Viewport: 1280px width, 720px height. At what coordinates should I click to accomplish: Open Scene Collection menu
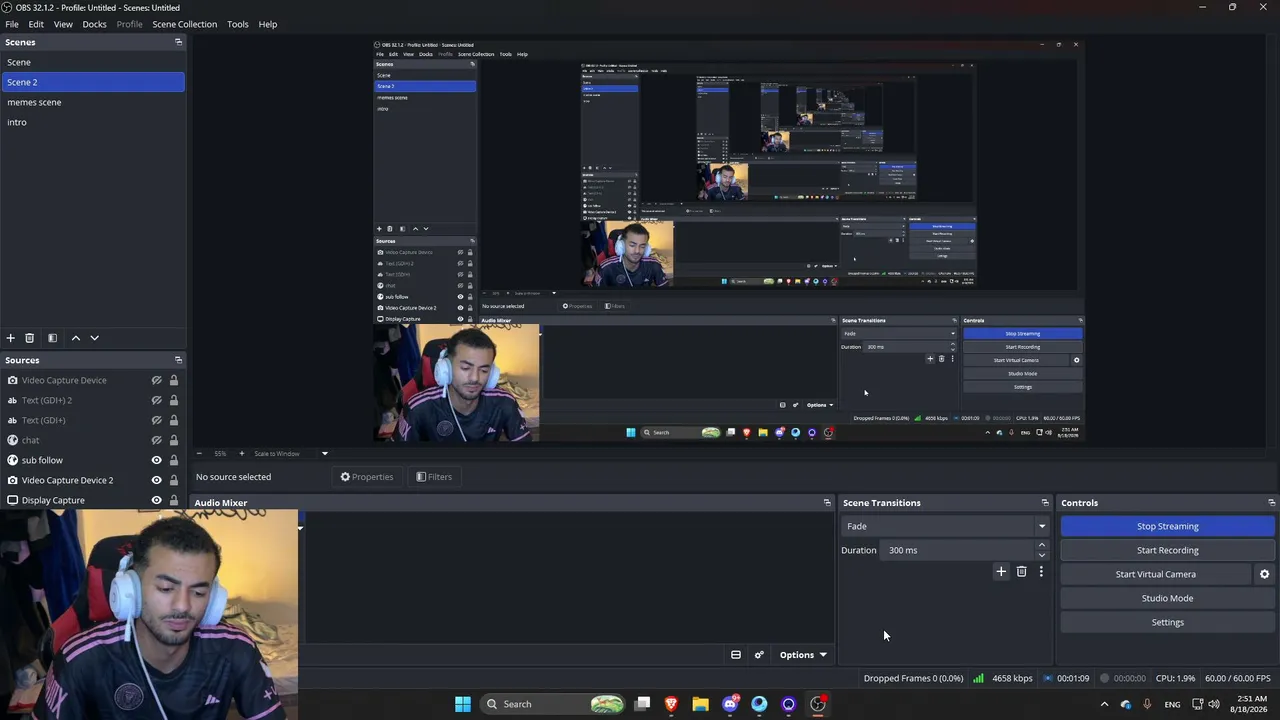point(184,24)
